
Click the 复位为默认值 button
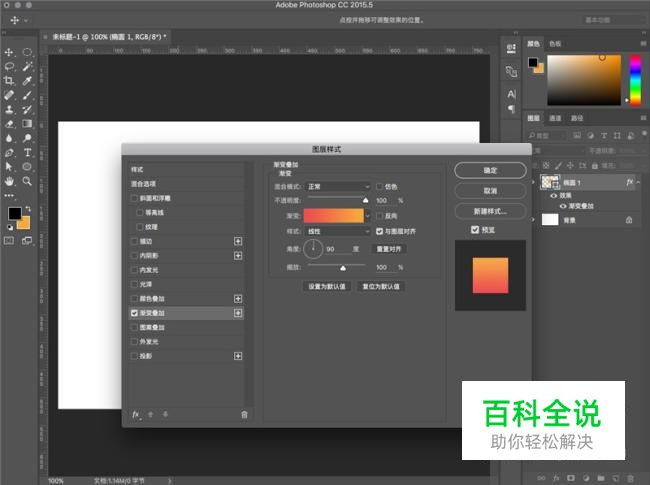pyautogui.click(x=381, y=286)
